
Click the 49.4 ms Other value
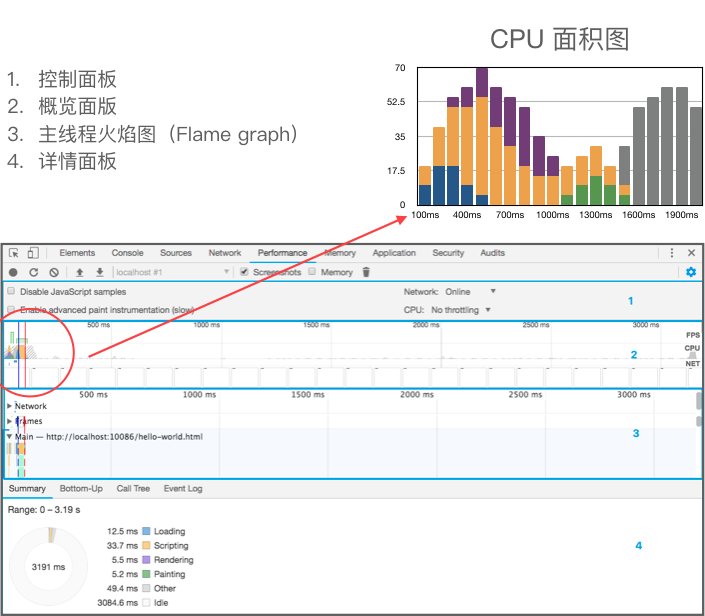coord(122,588)
